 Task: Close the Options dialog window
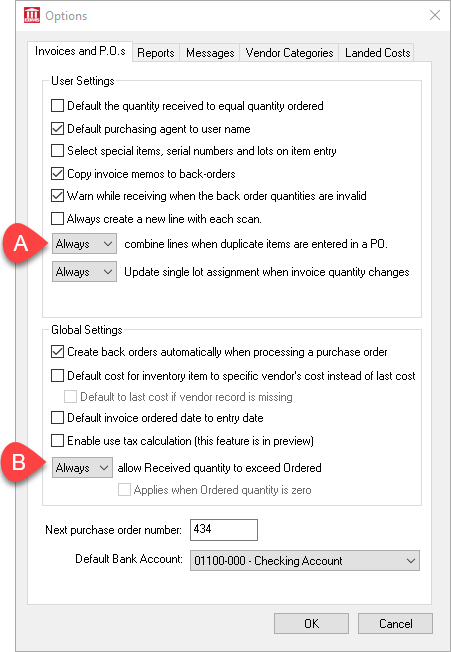pyautogui.click(x=435, y=15)
